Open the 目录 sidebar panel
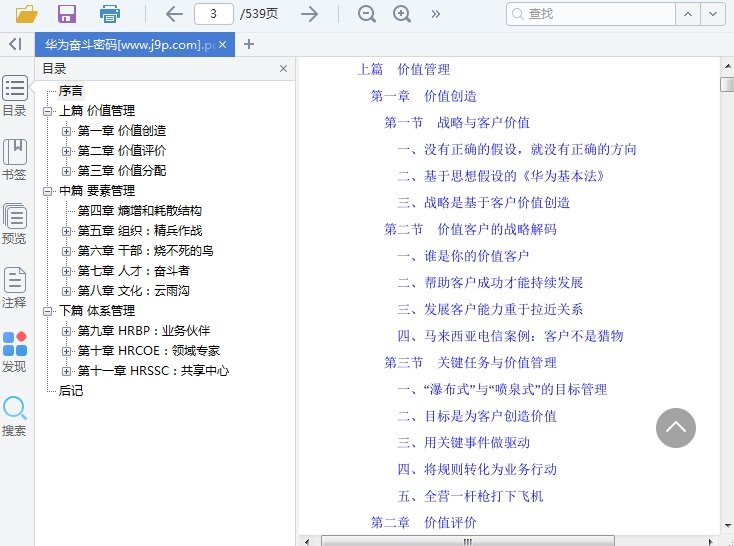Image resolution: width=734 pixels, height=546 pixels. pyautogui.click(x=15, y=96)
